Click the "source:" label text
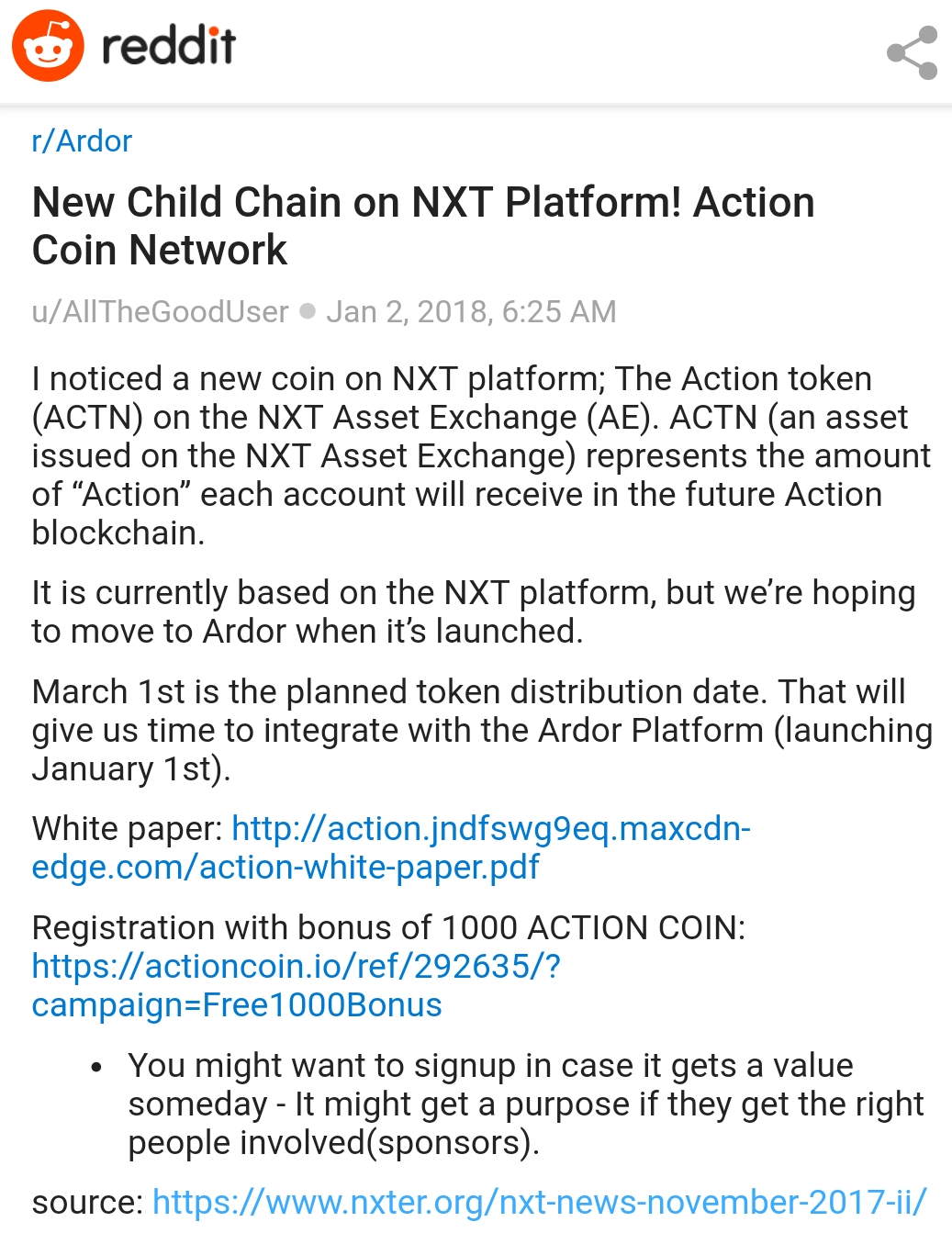The width and height of the screenshot is (952, 1233). tap(87, 1202)
